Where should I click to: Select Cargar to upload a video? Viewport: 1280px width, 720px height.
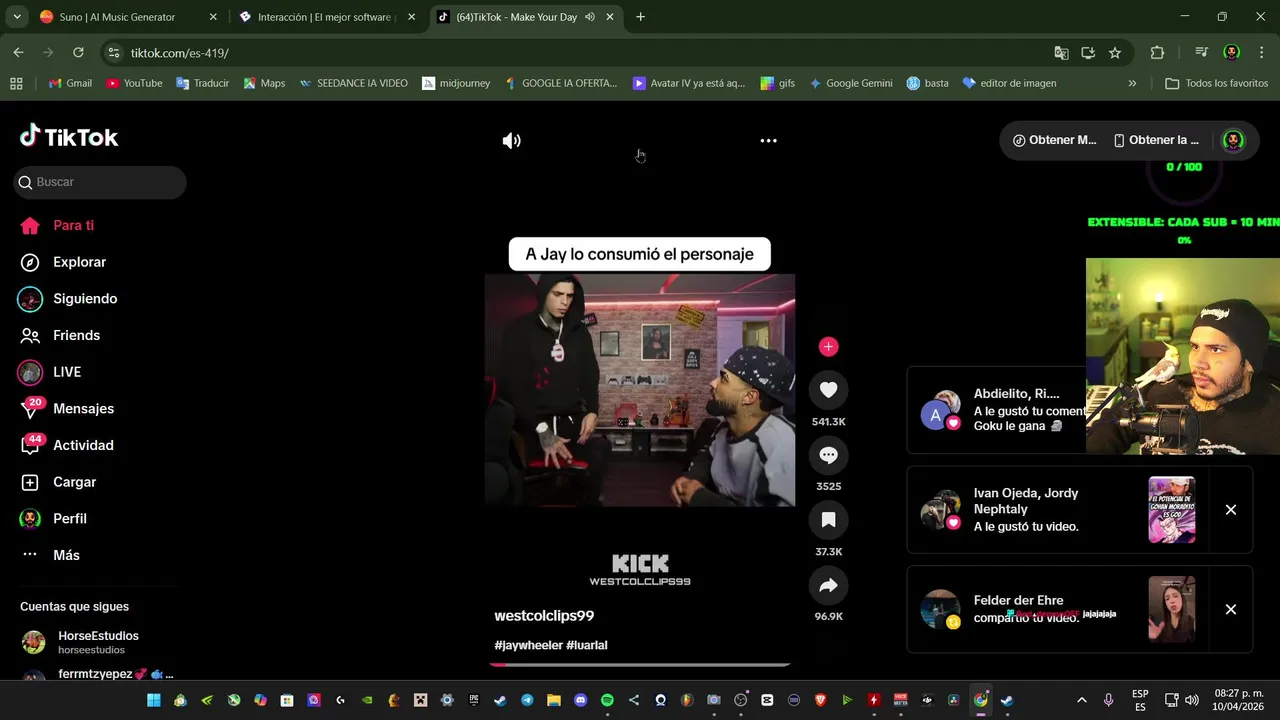pos(75,482)
